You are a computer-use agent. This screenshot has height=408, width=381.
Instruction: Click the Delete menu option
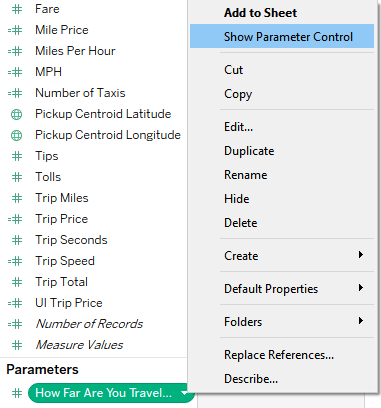coord(240,223)
